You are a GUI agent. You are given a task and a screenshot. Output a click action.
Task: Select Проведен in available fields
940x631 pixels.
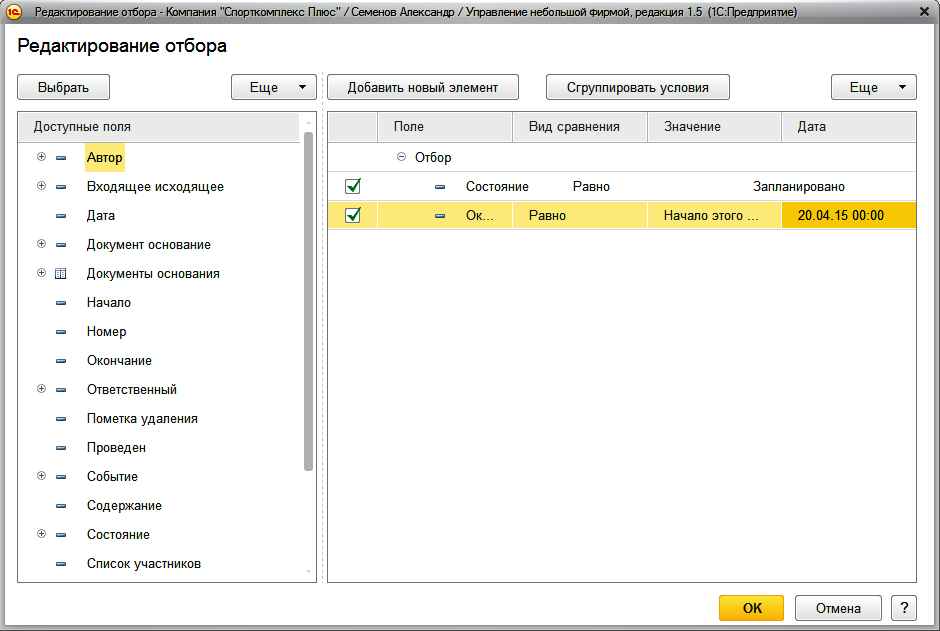(x=116, y=448)
